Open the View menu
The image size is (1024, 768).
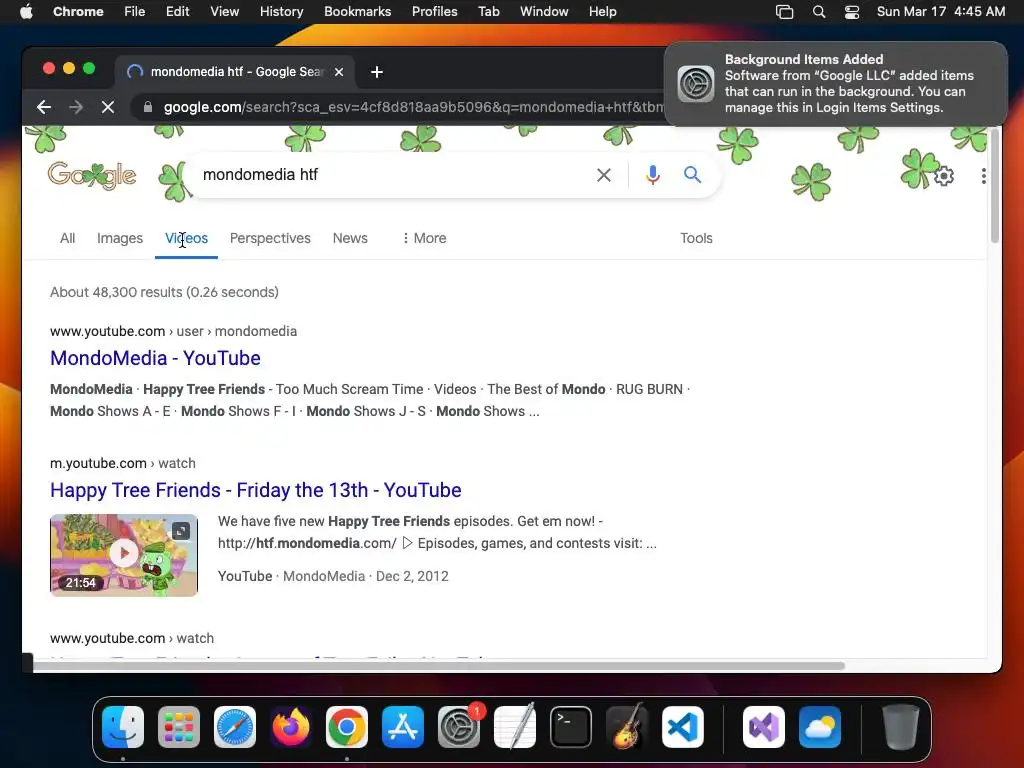coord(225,12)
